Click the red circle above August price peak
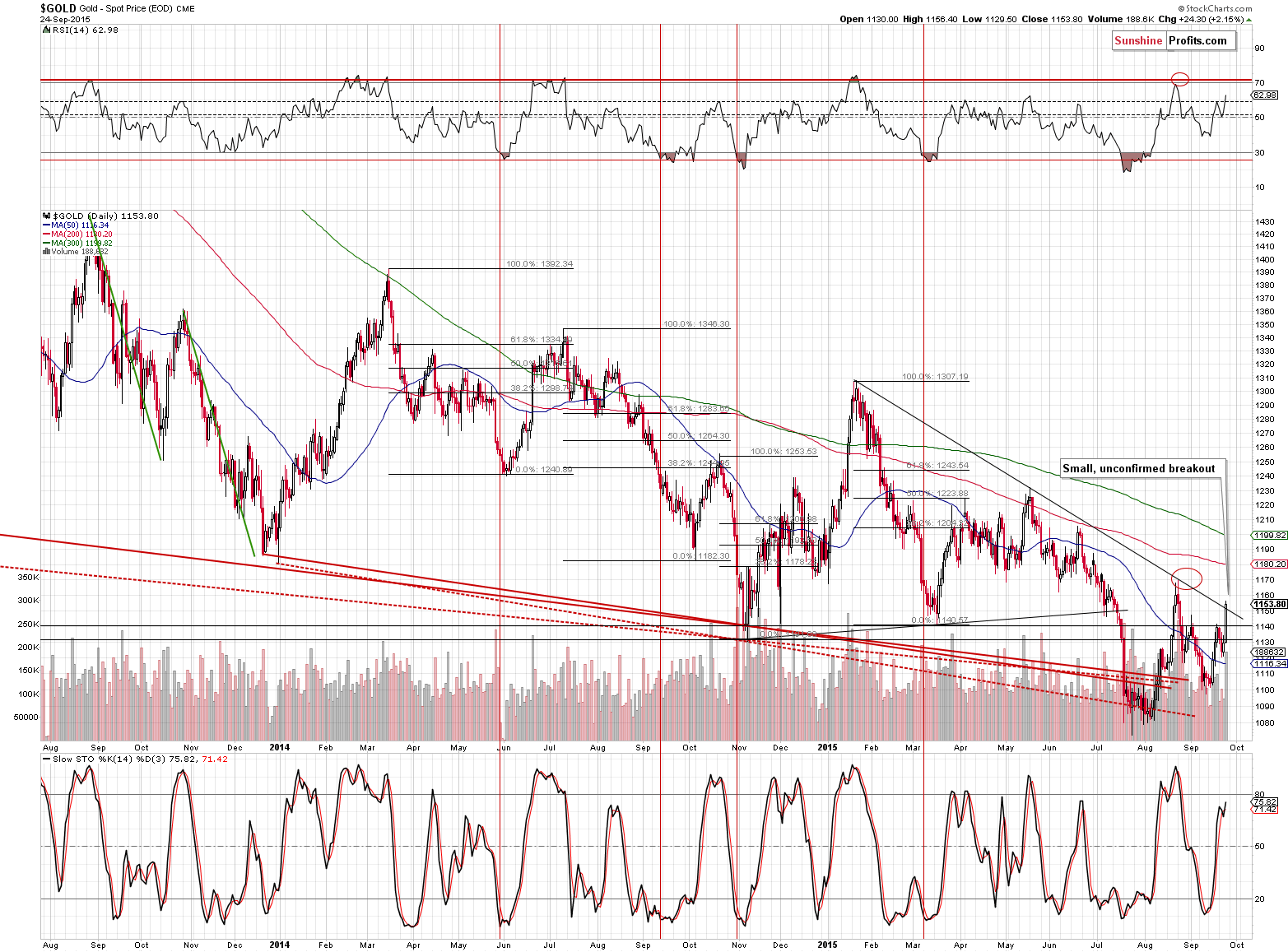This screenshot has height=952, width=1288. [1187, 578]
